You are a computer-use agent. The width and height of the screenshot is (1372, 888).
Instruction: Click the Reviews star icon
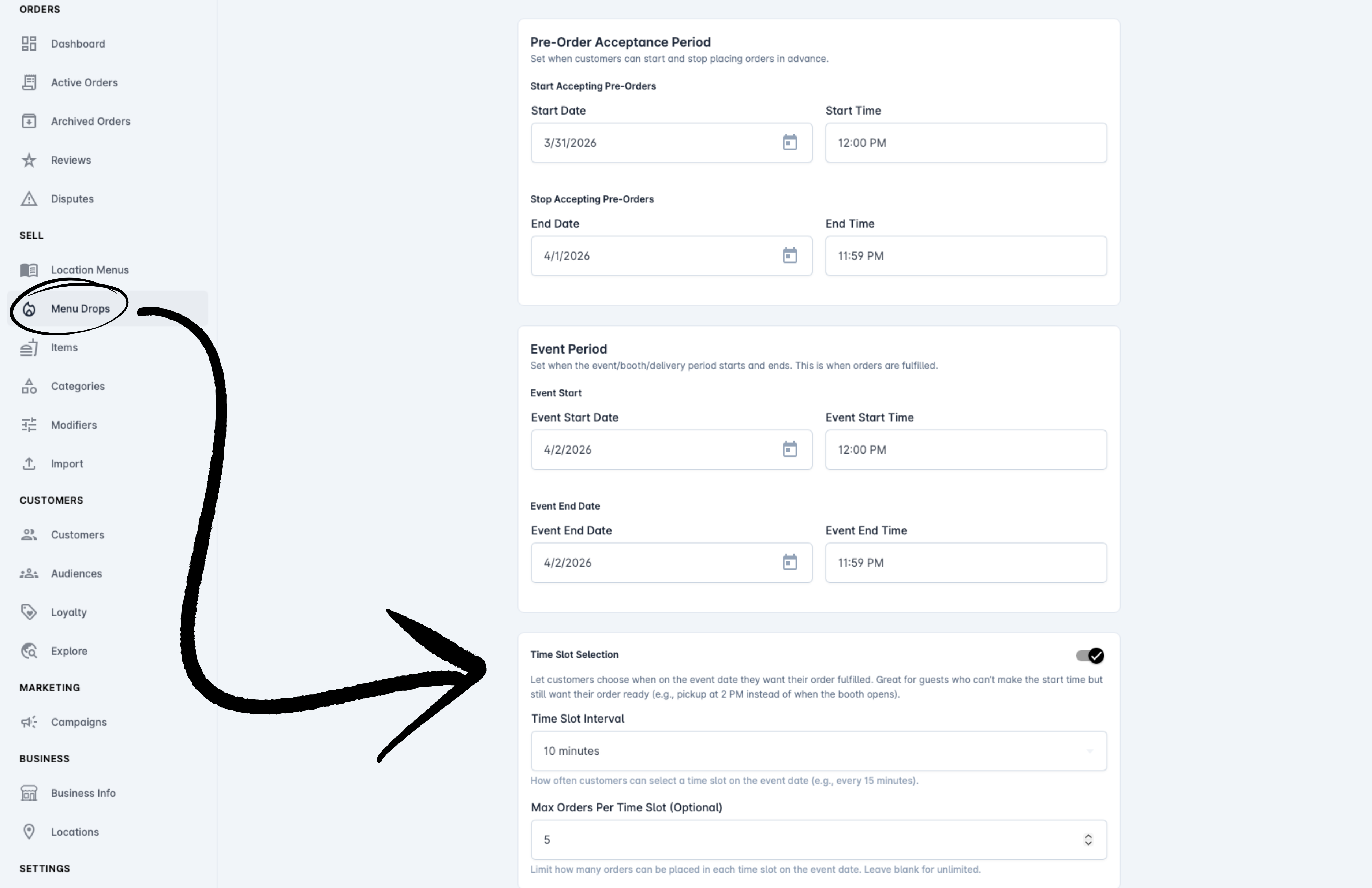click(29, 160)
